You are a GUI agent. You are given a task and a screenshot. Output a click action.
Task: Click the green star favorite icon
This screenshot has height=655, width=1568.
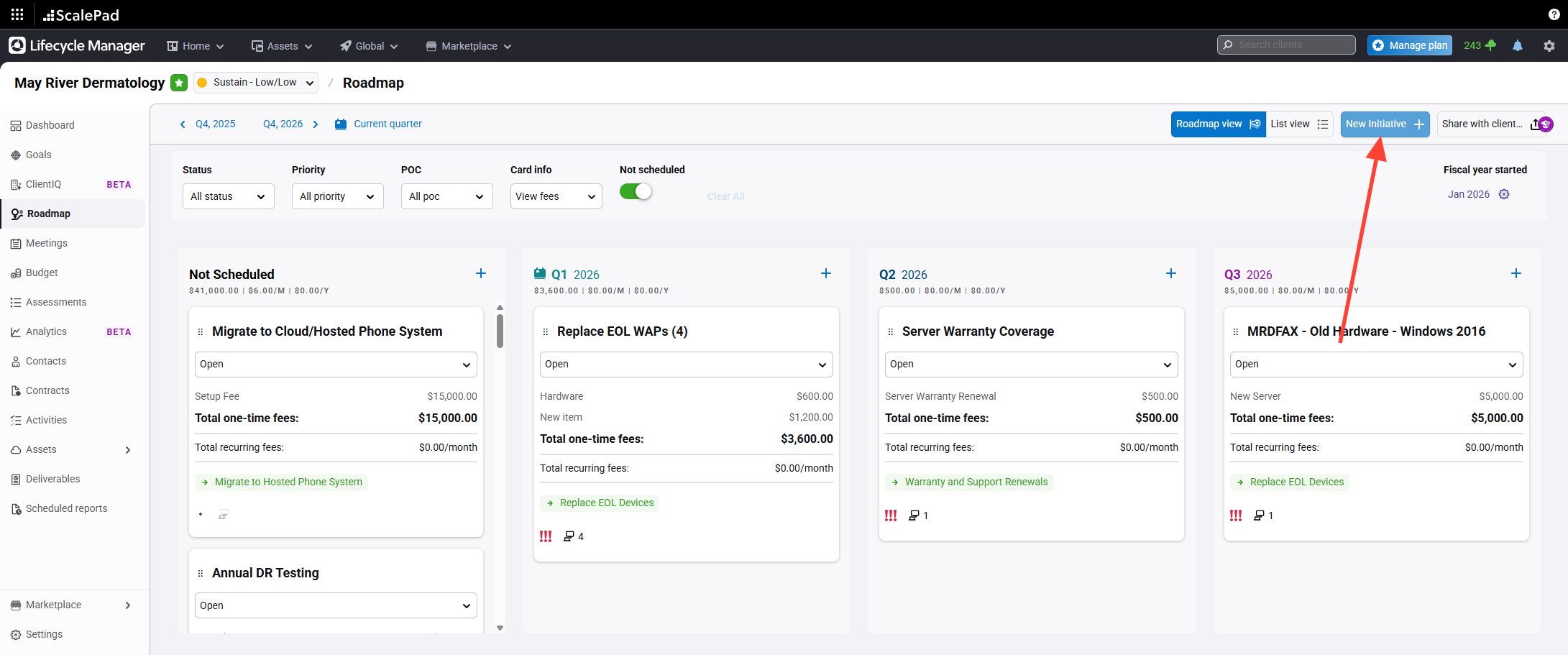[x=179, y=83]
